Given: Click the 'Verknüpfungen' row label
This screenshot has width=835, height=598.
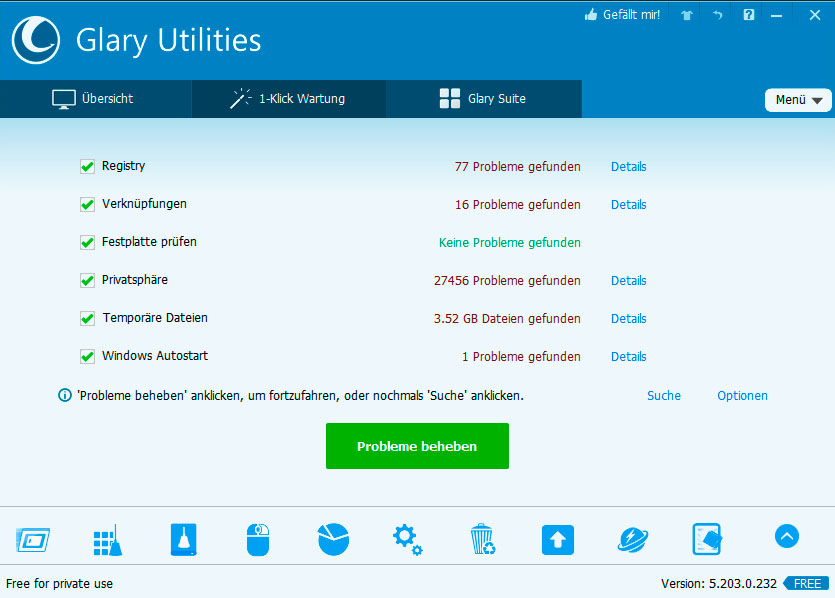Looking at the screenshot, I should pyautogui.click(x=144, y=204).
